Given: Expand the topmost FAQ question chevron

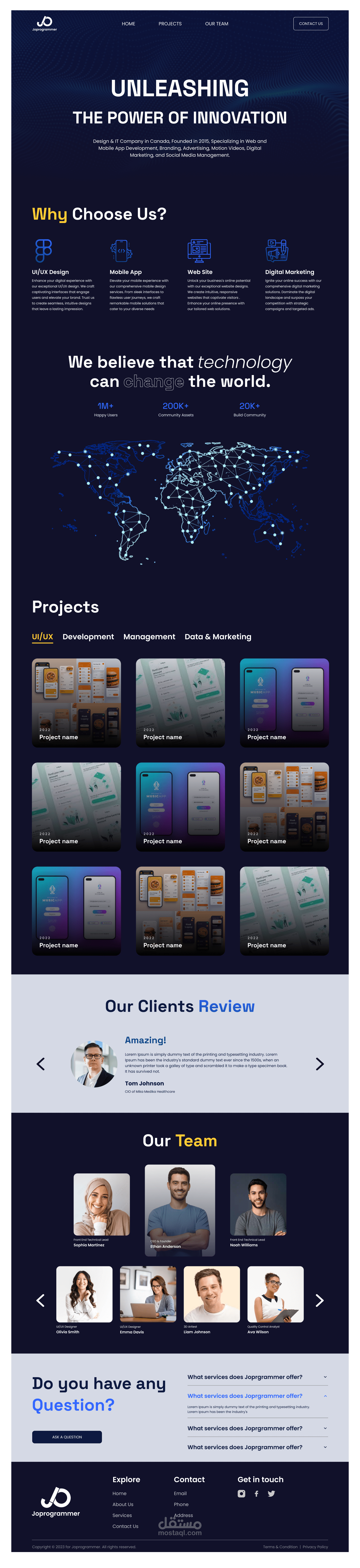Looking at the screenshot, I should coord(325,1377).
